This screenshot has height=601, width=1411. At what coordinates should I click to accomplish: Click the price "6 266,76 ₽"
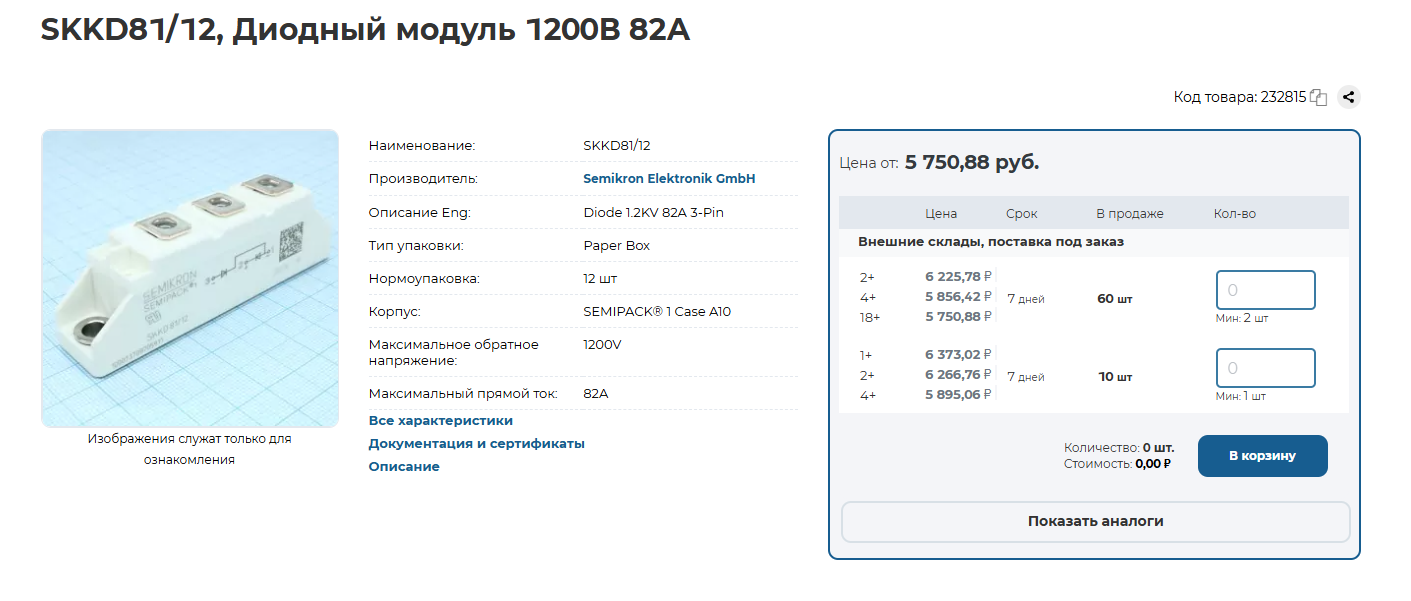click(x=958, y=375)
